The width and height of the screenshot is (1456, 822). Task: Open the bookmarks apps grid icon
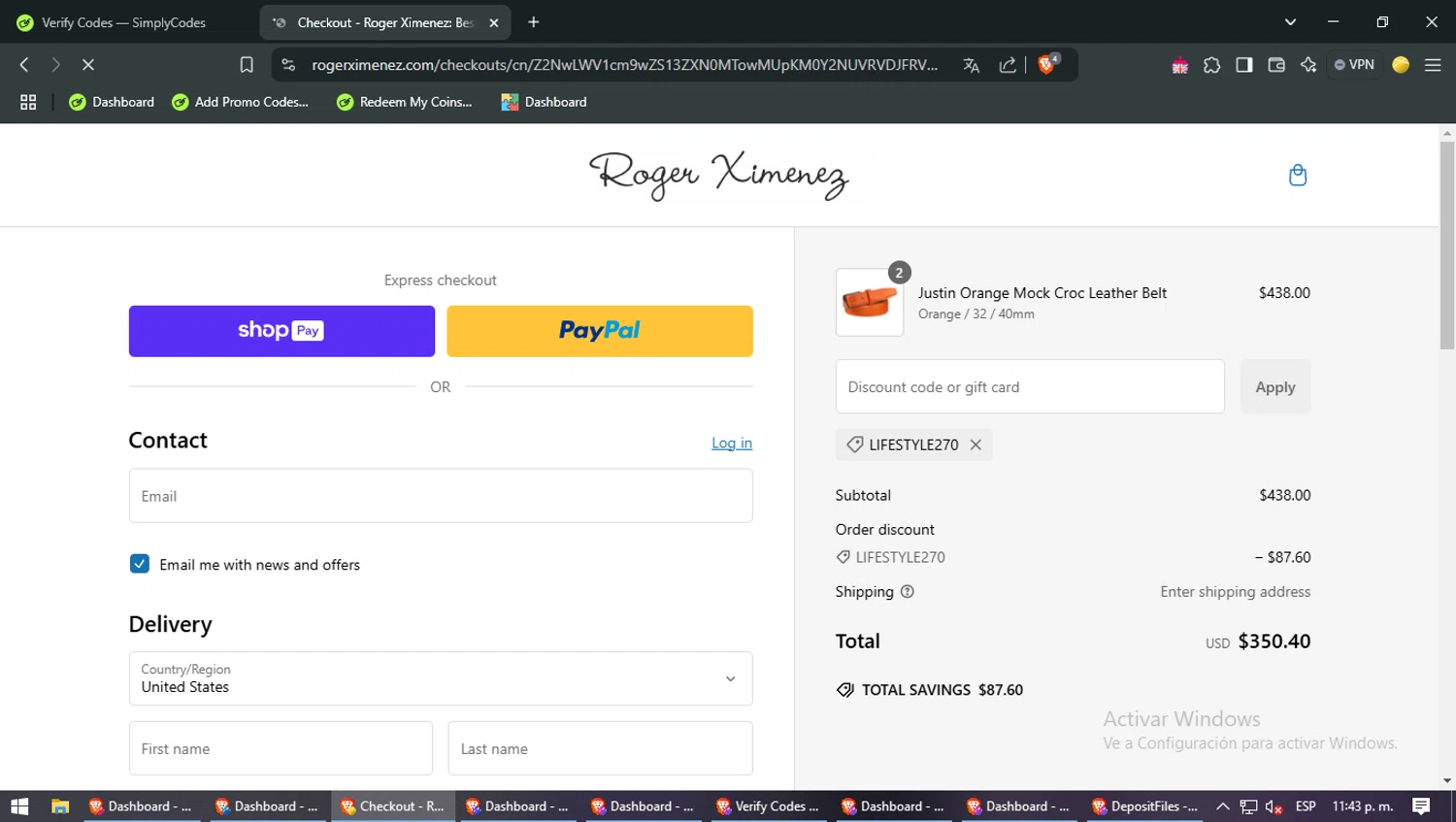pyautogui.click(x=28, y=102)
